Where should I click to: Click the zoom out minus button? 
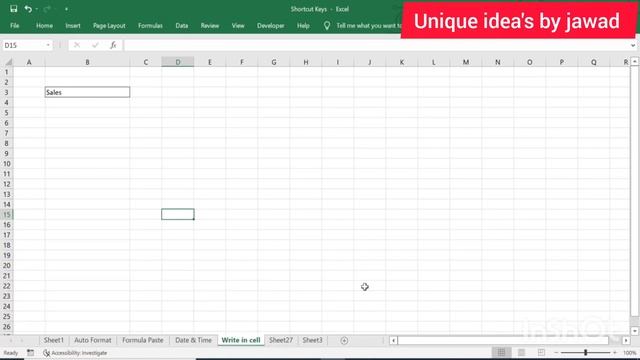[x=556, y=353]
